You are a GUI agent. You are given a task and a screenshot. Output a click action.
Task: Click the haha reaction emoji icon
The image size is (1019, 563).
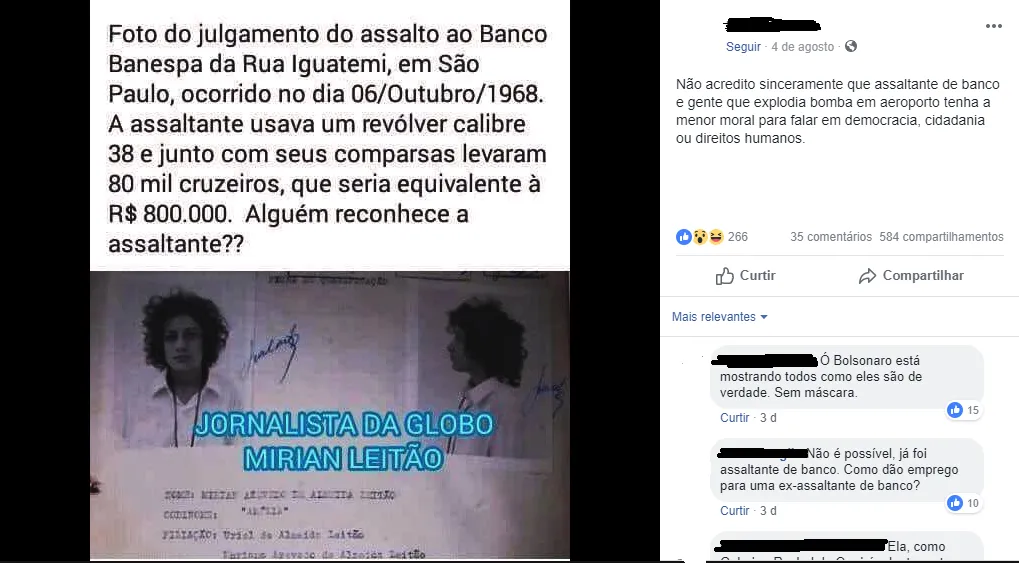pos(716,237)
